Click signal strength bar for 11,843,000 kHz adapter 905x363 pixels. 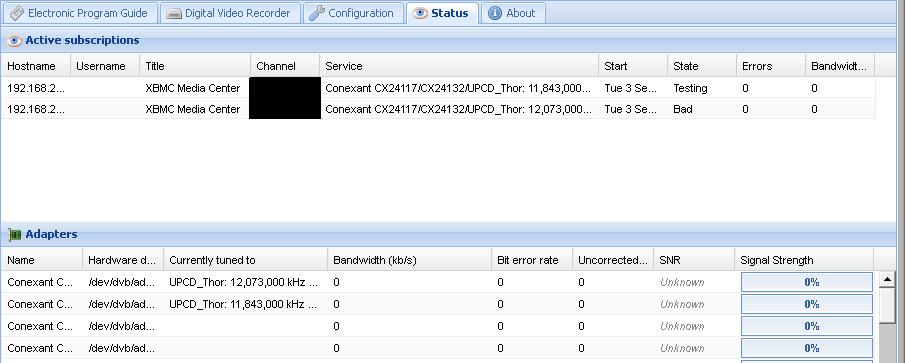tap(807, 304)
